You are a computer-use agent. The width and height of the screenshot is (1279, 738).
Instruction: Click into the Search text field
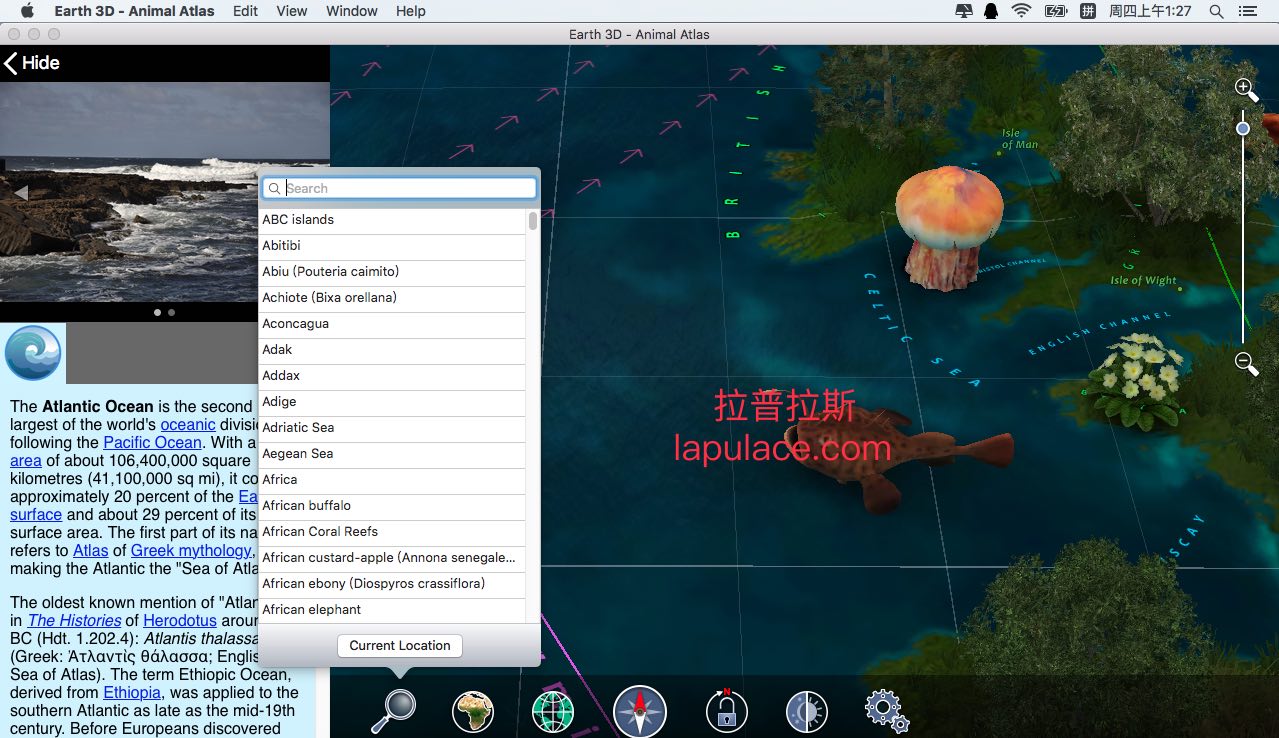[x=408, y=188]
